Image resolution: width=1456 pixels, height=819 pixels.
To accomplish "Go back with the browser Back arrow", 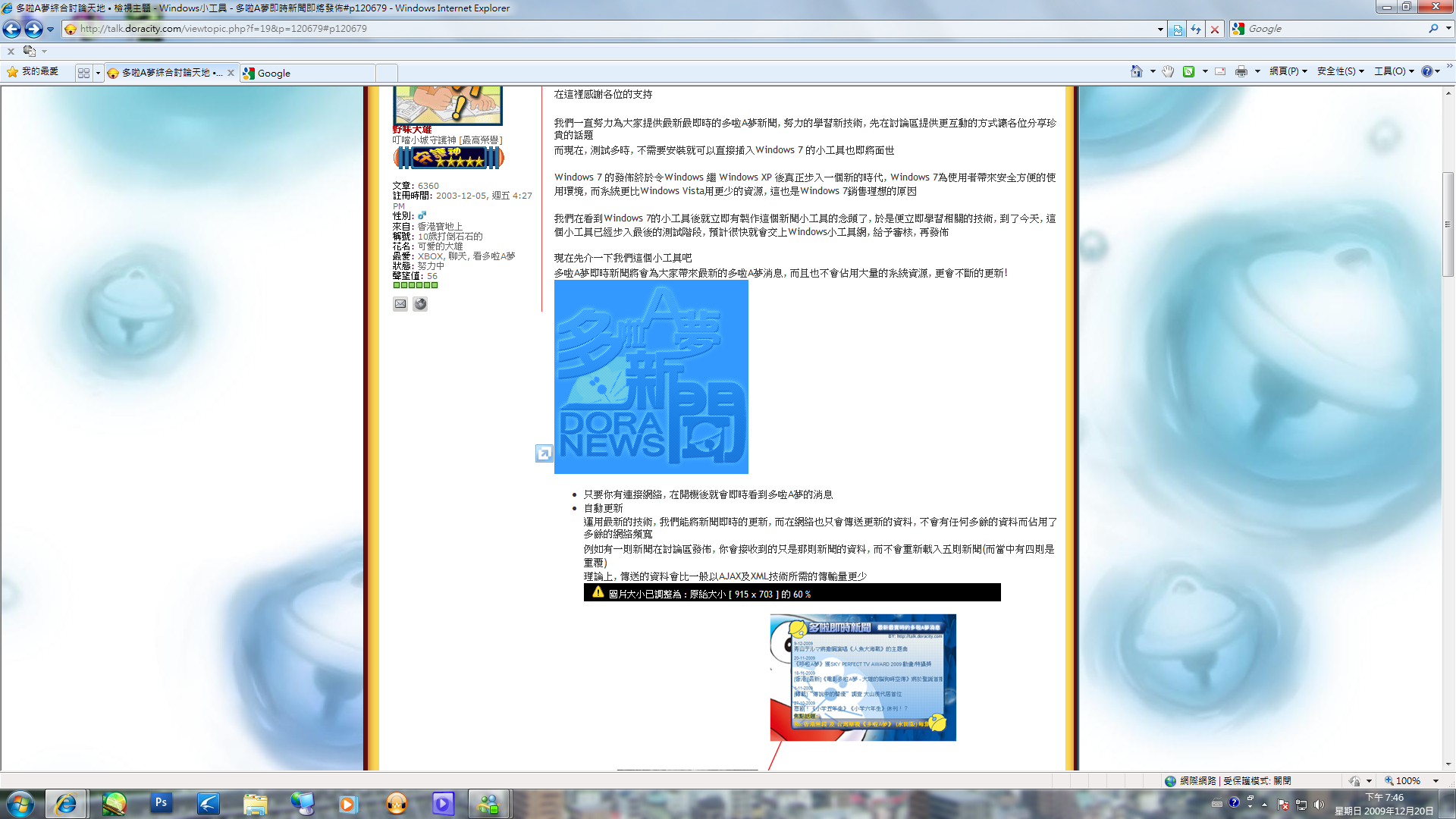I will click(x=12, y=29).
